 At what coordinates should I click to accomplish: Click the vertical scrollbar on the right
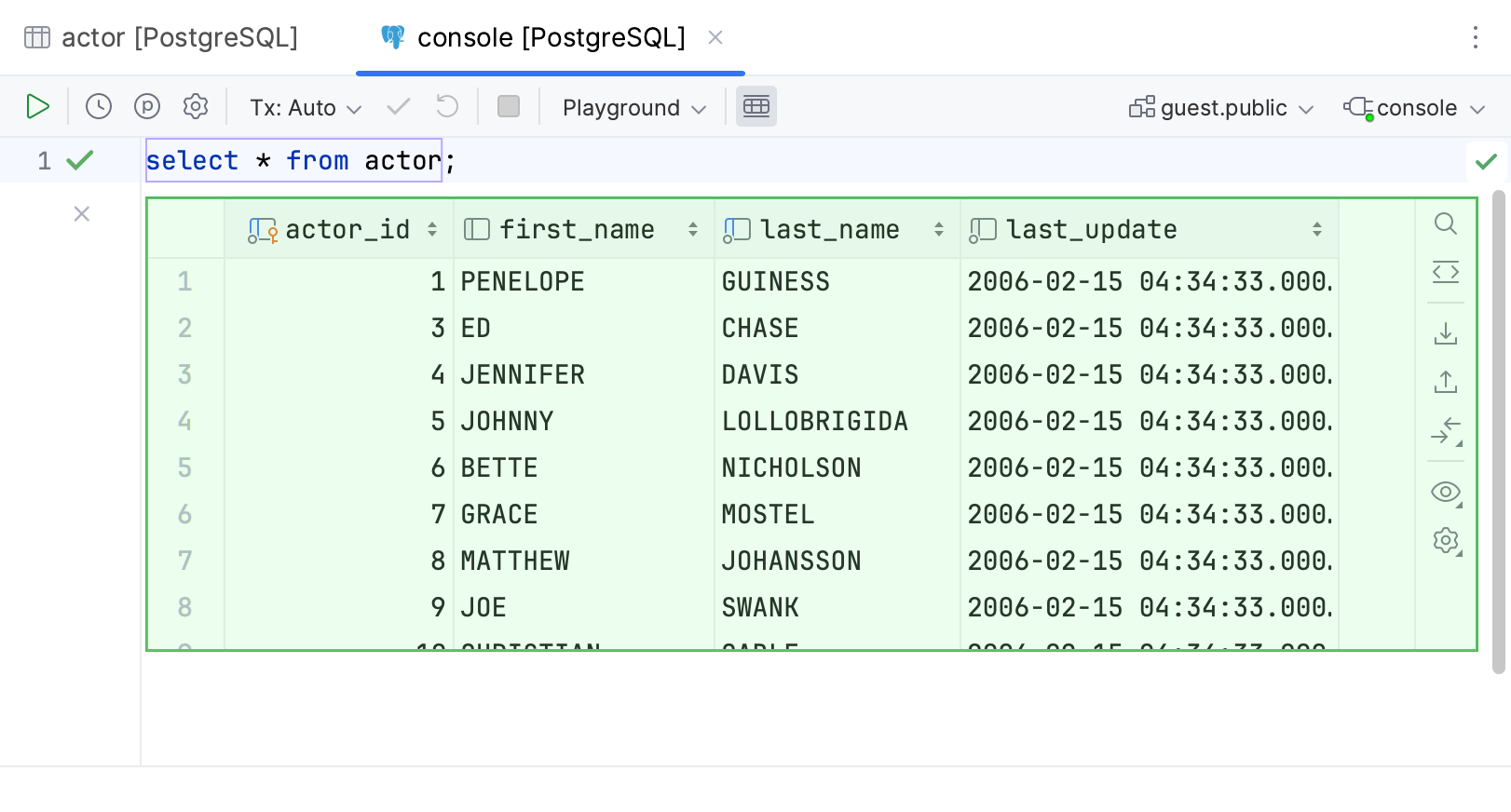point(1498,428)
